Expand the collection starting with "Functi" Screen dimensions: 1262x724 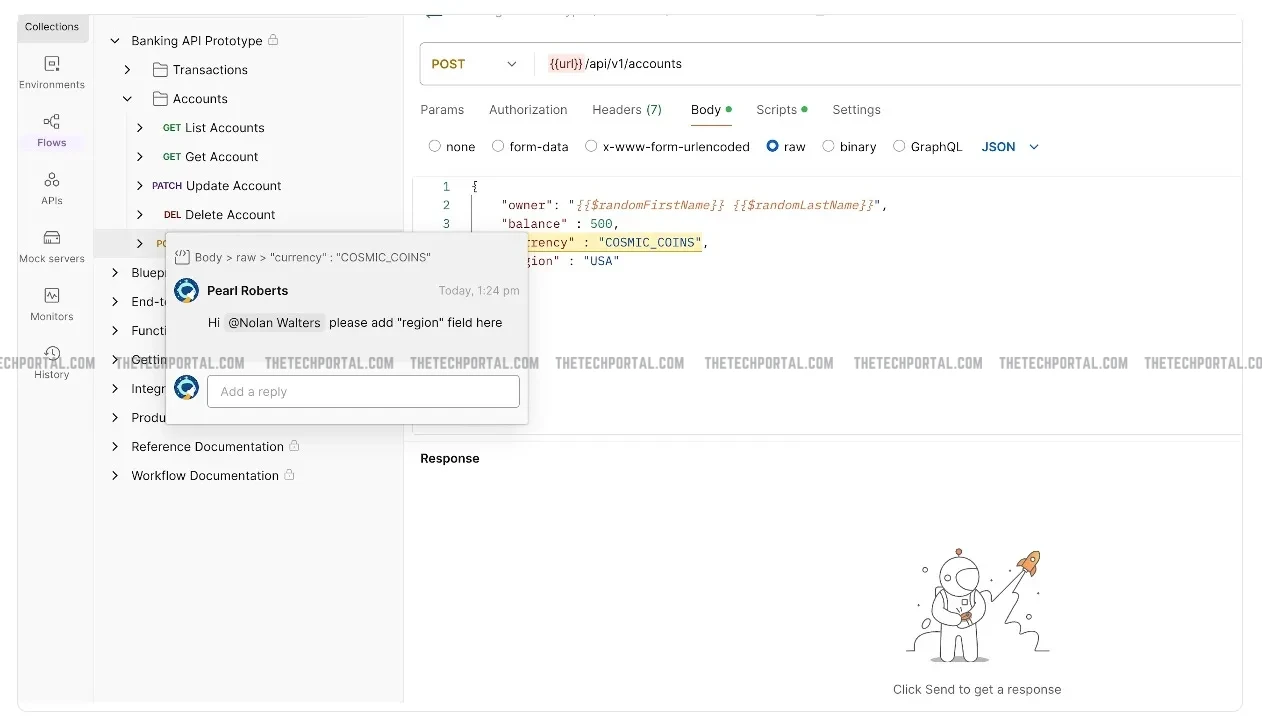coord(115,331)
